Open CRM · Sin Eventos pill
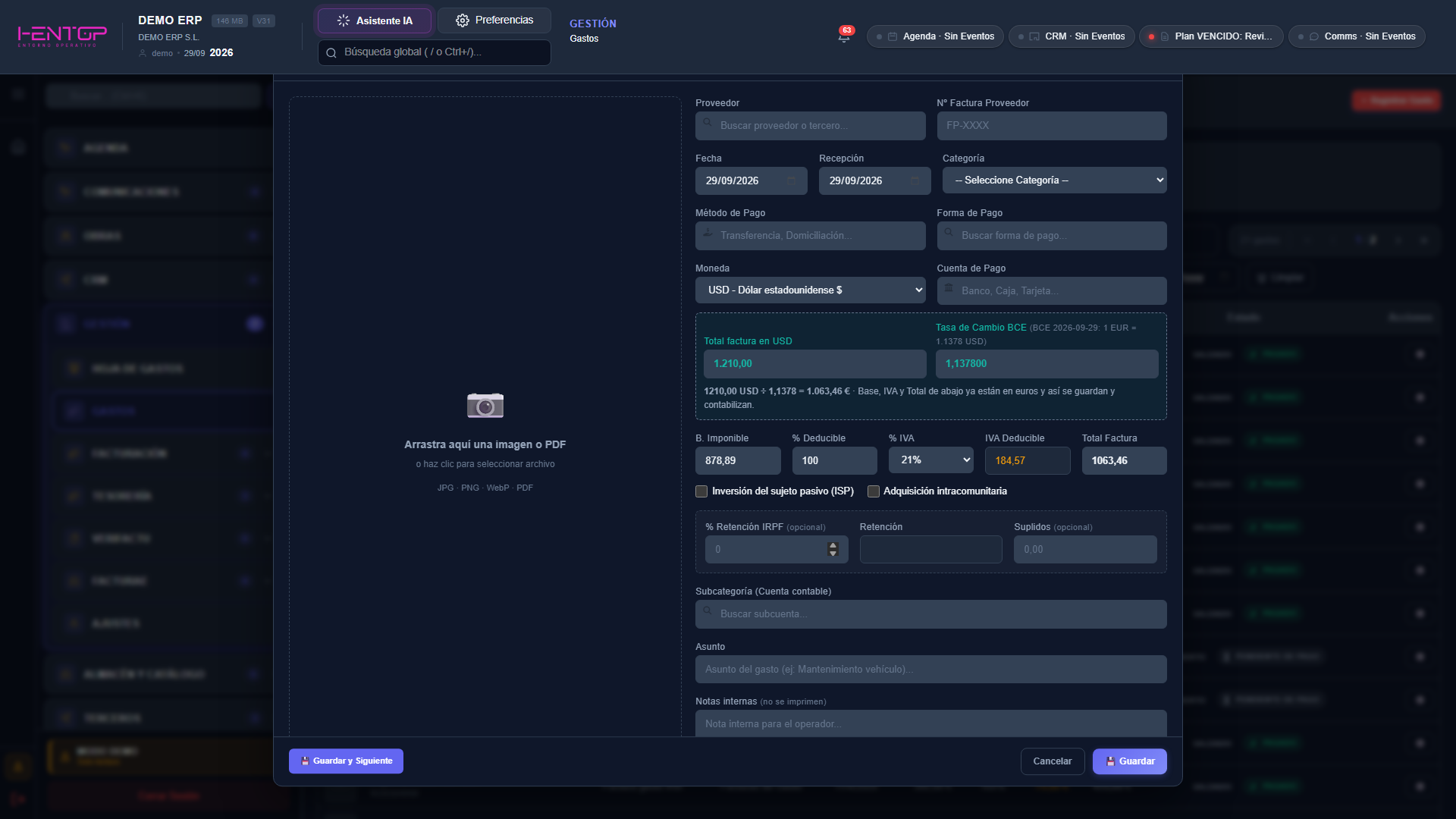Screen dimensions: 1456x819 click(x=1072, y=36)
